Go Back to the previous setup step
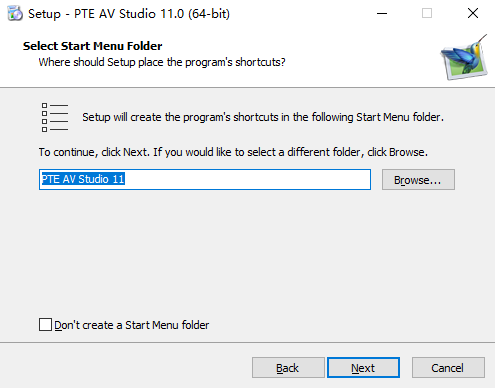This screenshot has height=388, width=495. tap(288, 368)
